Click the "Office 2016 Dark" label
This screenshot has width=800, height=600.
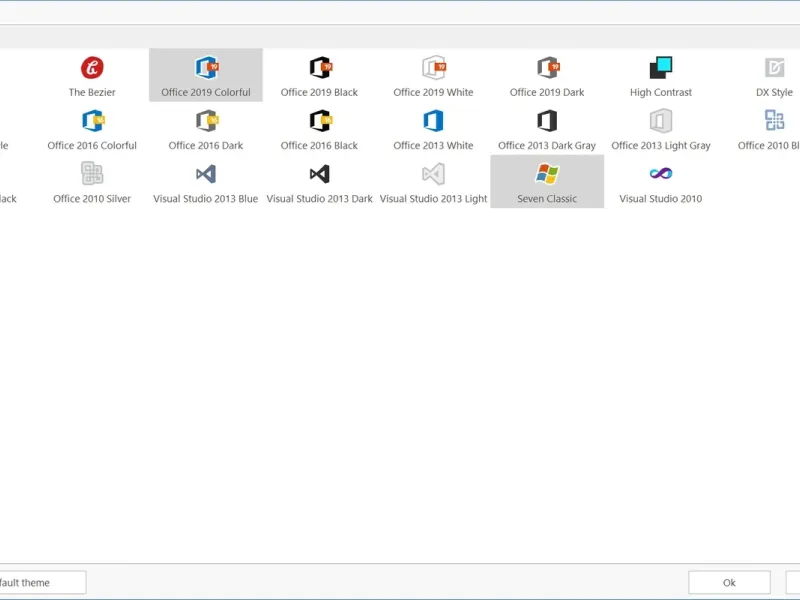pos(206,145)
